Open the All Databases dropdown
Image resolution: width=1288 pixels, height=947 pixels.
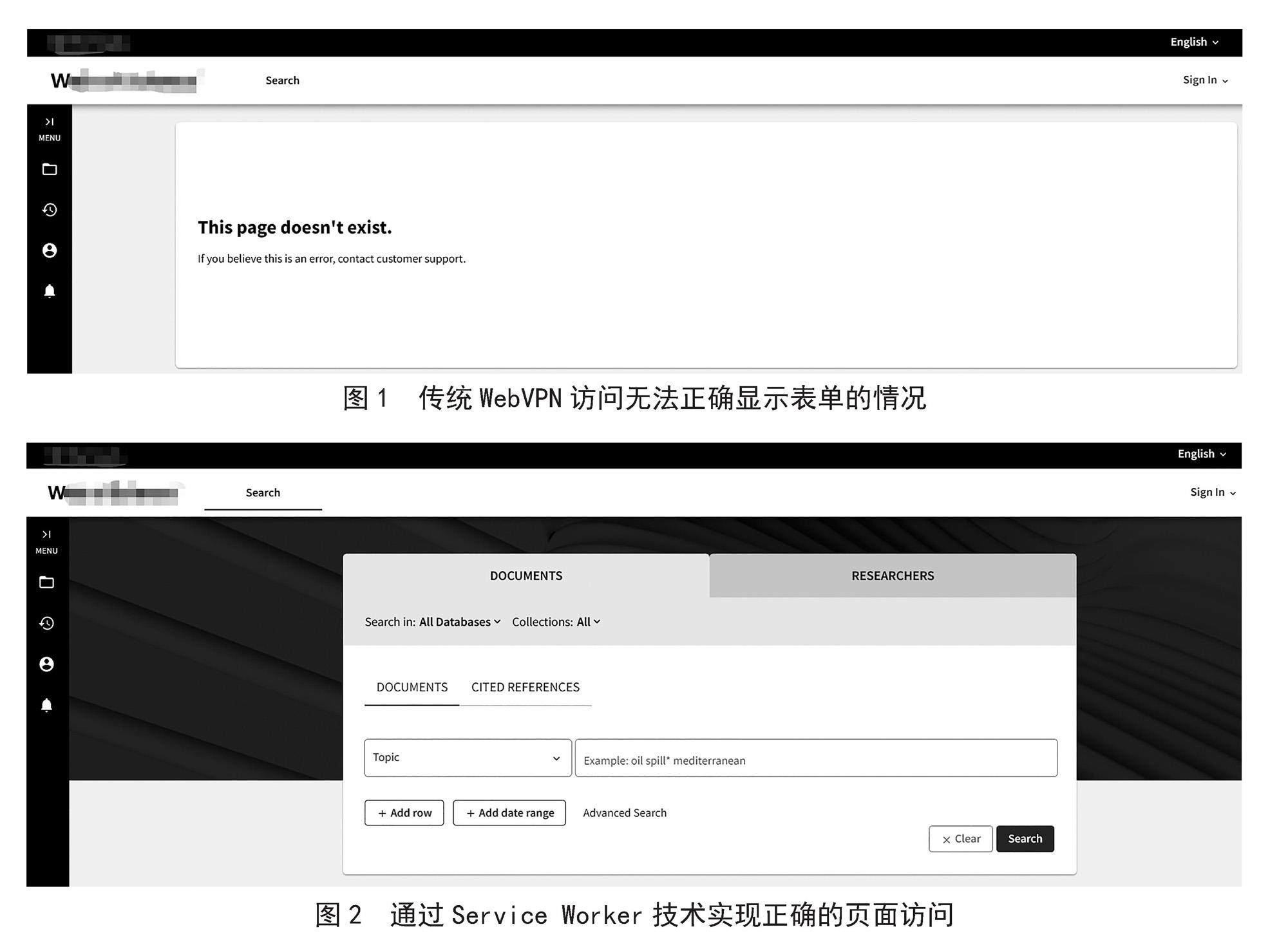click(459, 622)
